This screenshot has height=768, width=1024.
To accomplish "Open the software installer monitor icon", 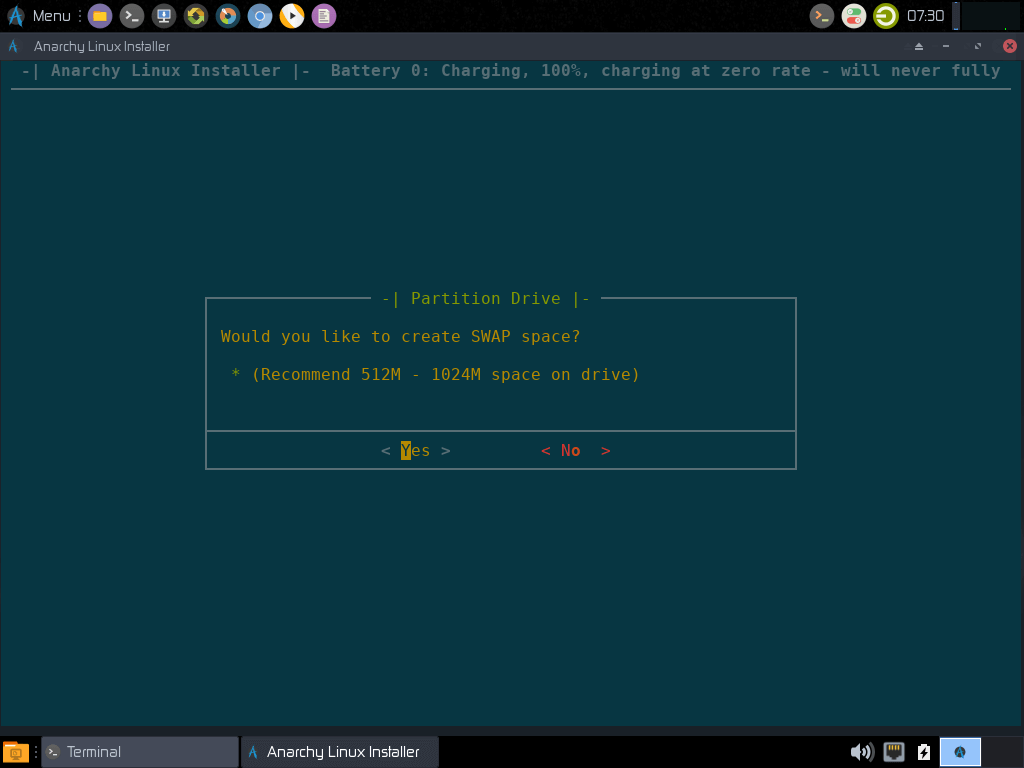I will pyautogui.click(x=164, y=16).
